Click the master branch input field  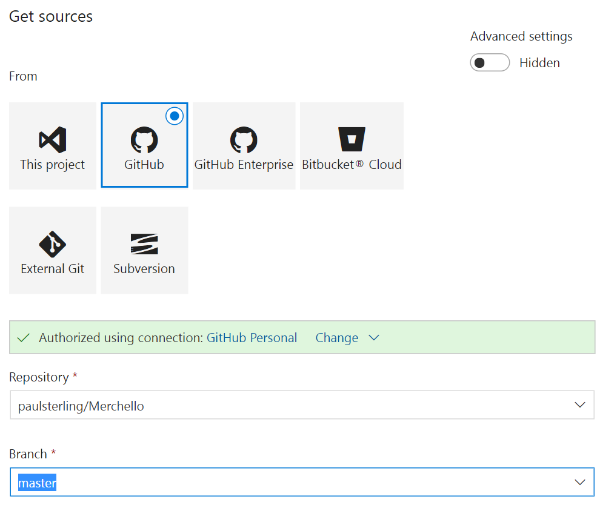coord(302,482)
